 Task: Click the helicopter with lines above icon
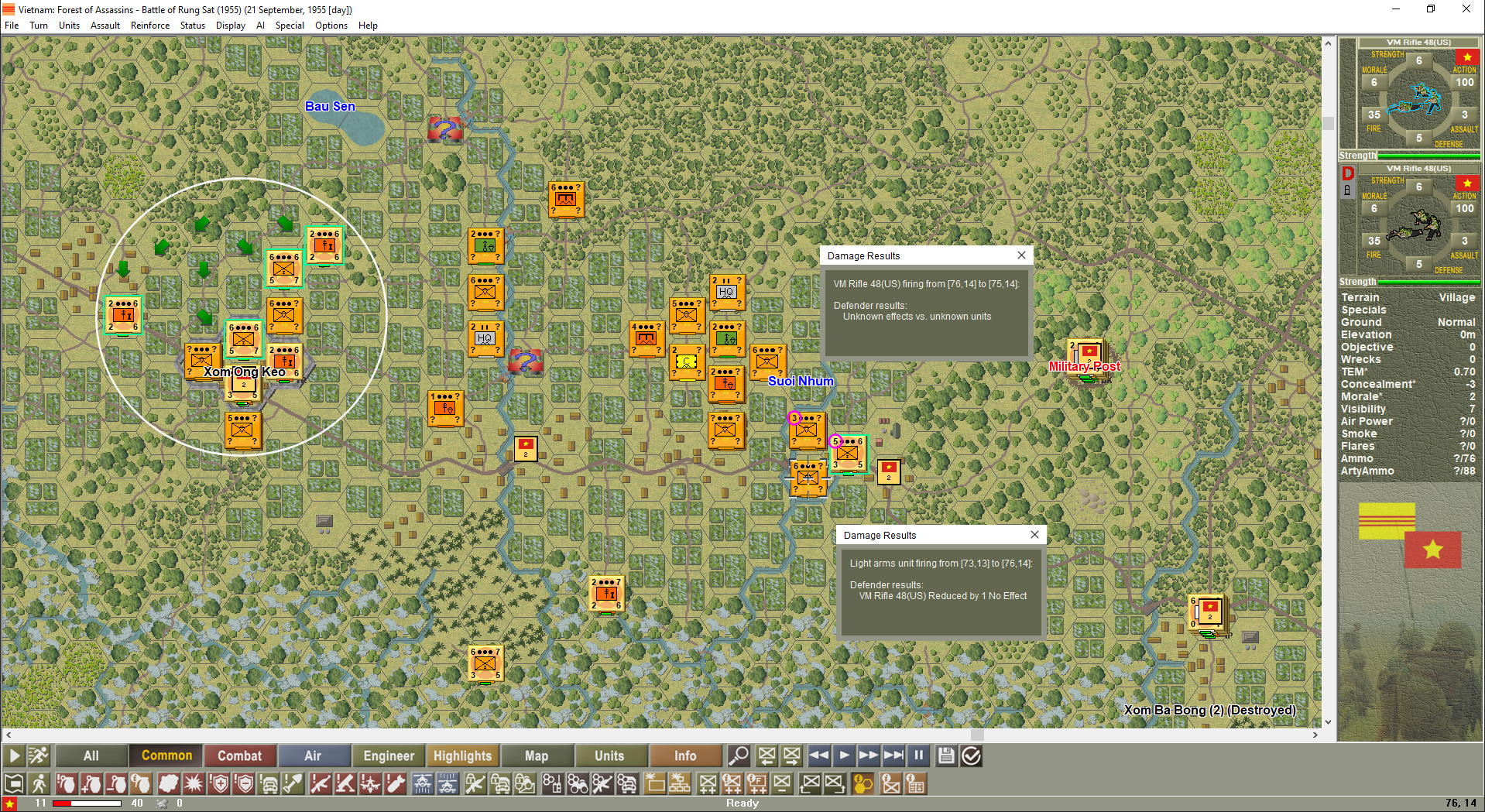(448, 784)
